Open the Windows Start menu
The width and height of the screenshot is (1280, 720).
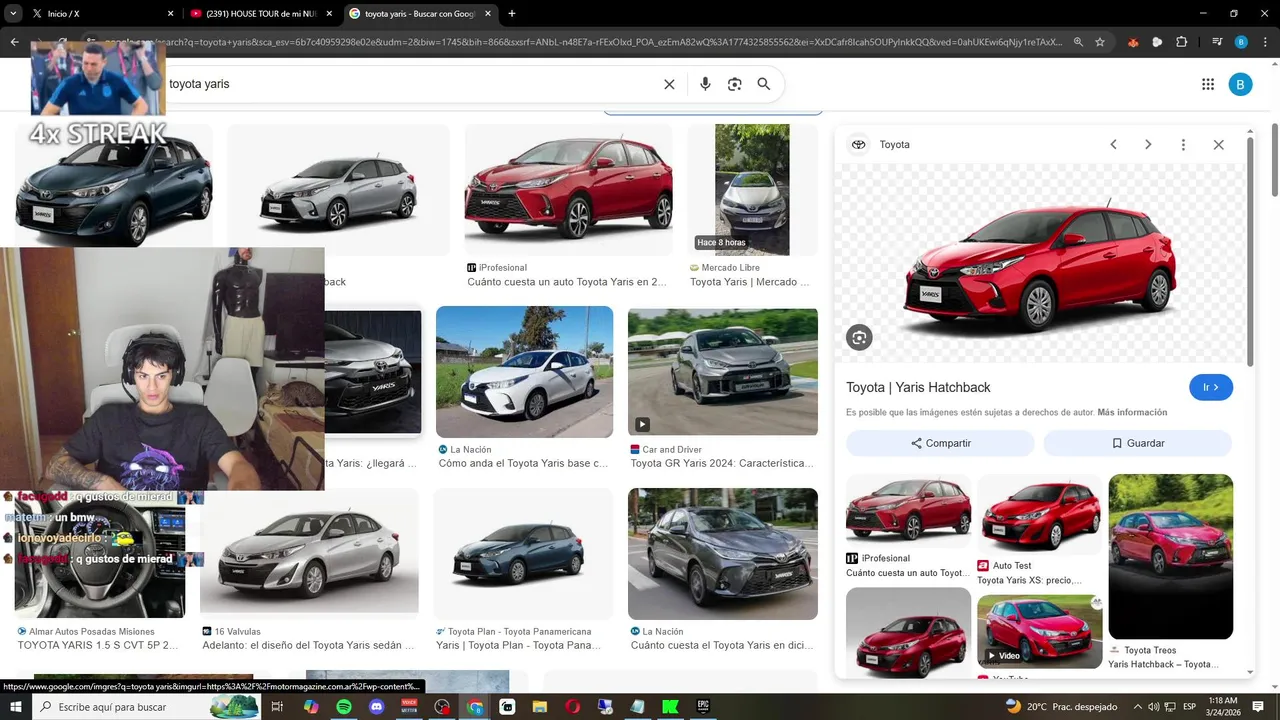[17, 707]
